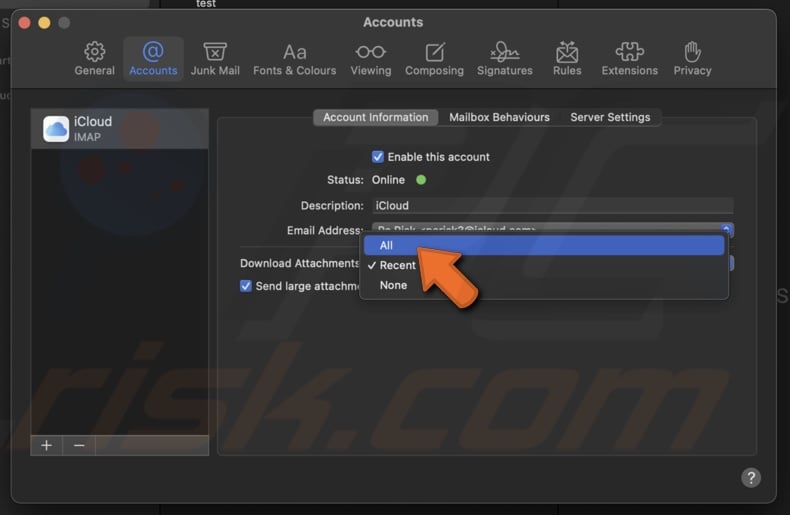Toggle the Enable this account checkbox
This screenshot has height=515, width=790.
pyautogui.click(x=378, y=157)
